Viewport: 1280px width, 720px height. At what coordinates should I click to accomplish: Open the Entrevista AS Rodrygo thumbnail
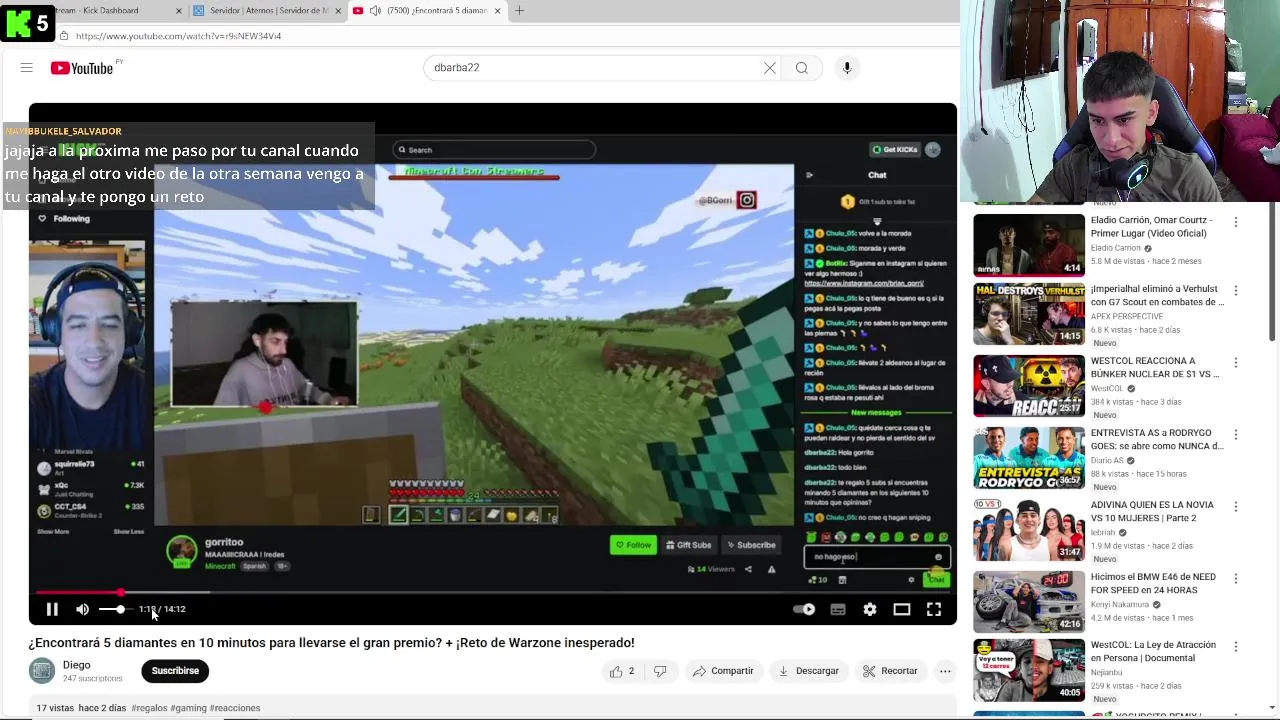point(1029,458)
